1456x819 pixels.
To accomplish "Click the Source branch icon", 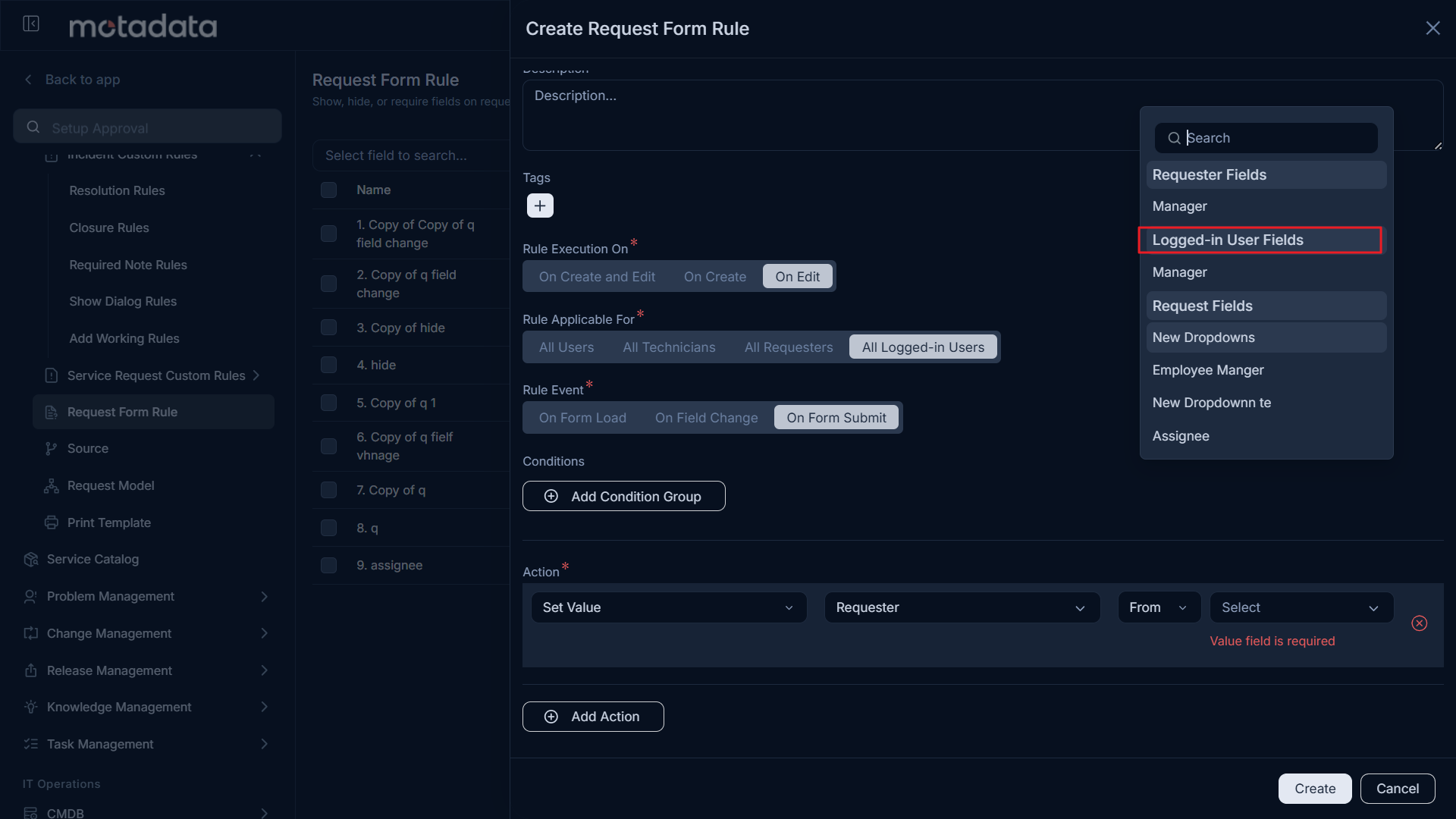I will click(52, 448).
